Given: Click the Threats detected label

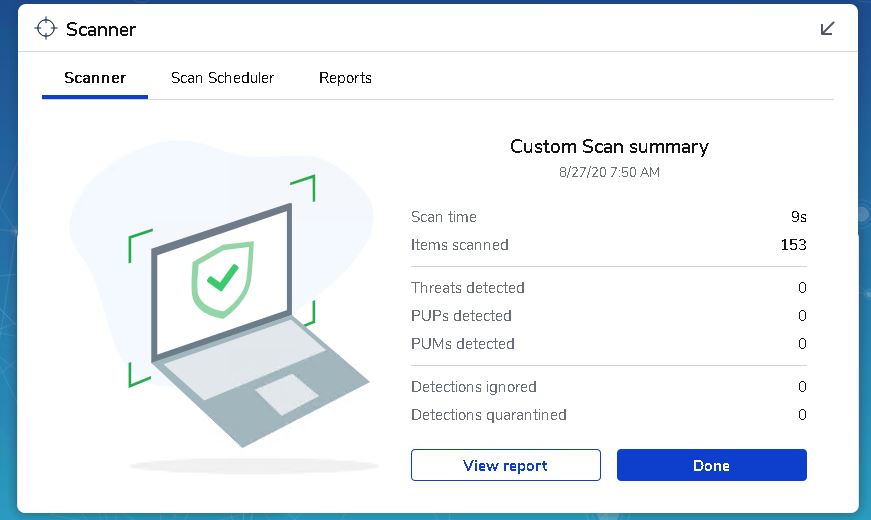Looking at the screenshot, I should (x=468, y=288).
